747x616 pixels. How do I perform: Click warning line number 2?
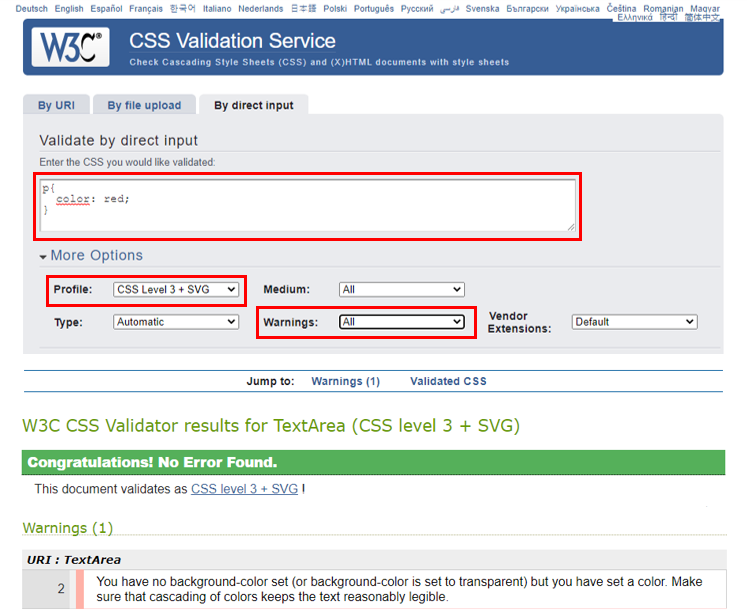(x=61, y=588)
